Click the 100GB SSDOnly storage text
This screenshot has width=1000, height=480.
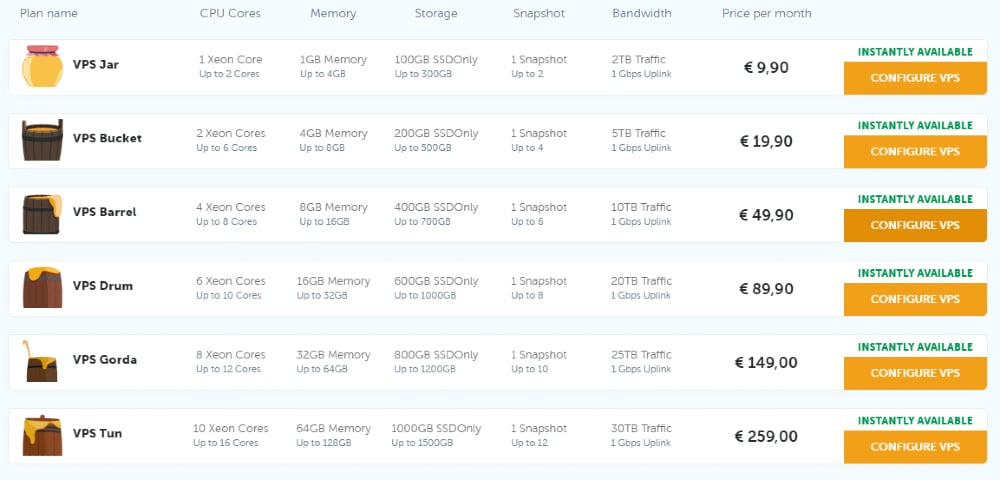coord(436,60)
